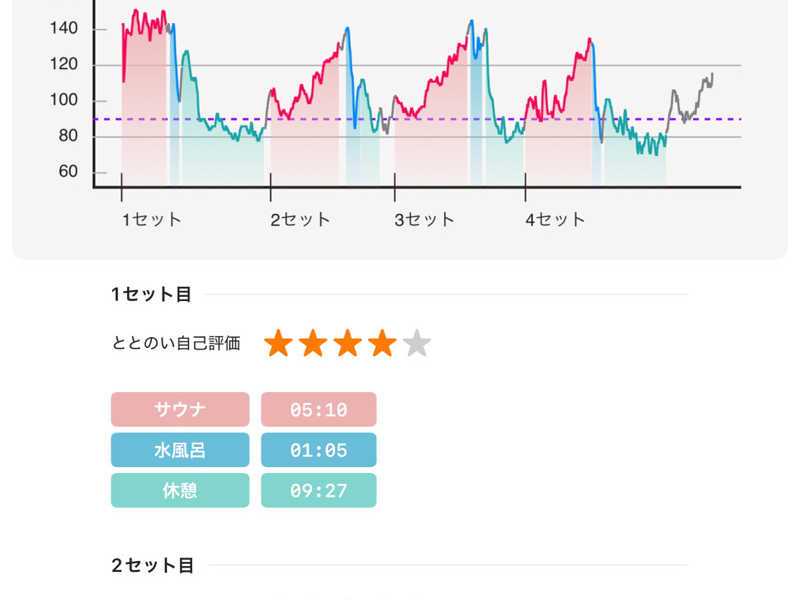Click the 2セット目 section heading
Viewport: 800px width, 600px height.
point(153,565)
